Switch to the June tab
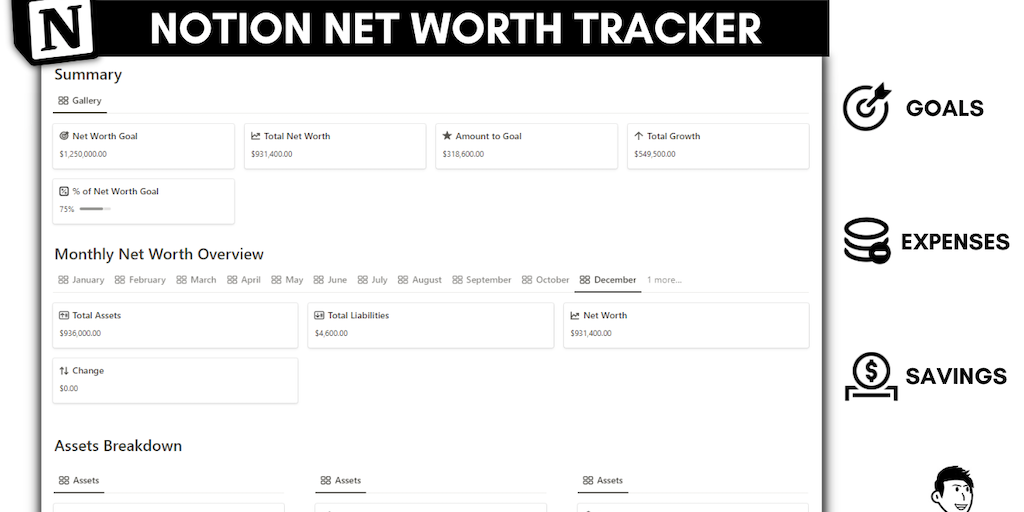This screenshot has height=512, width=1024. [x=330, y=280]
